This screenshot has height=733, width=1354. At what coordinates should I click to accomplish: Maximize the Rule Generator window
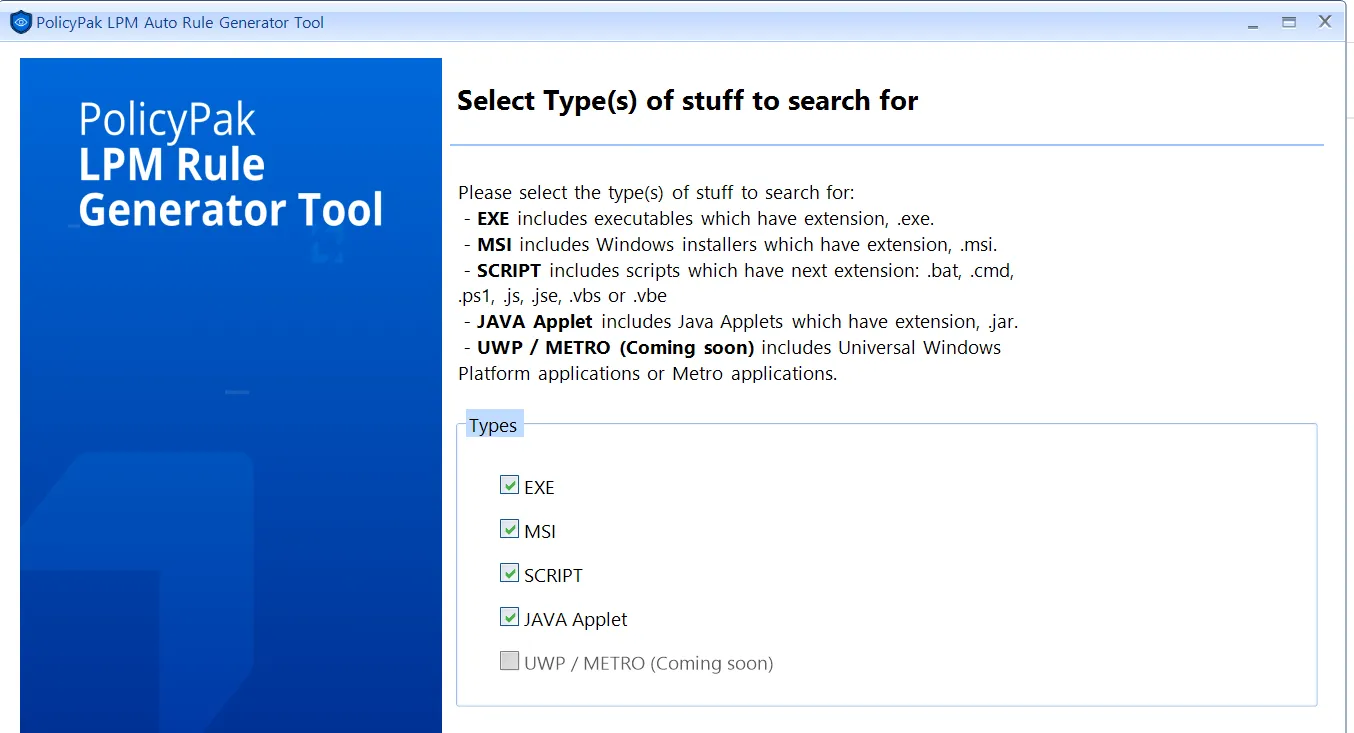1288,20
